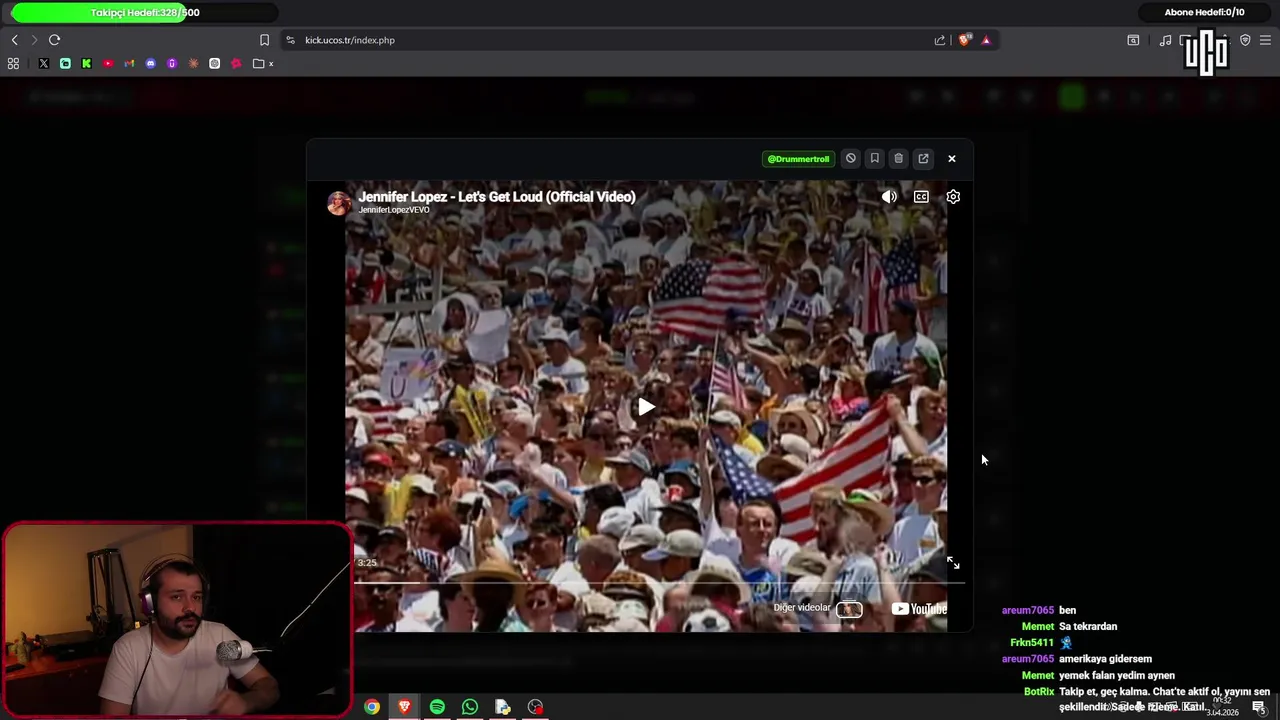Open Spotify from the taskbar

click(x=437, y=707)
